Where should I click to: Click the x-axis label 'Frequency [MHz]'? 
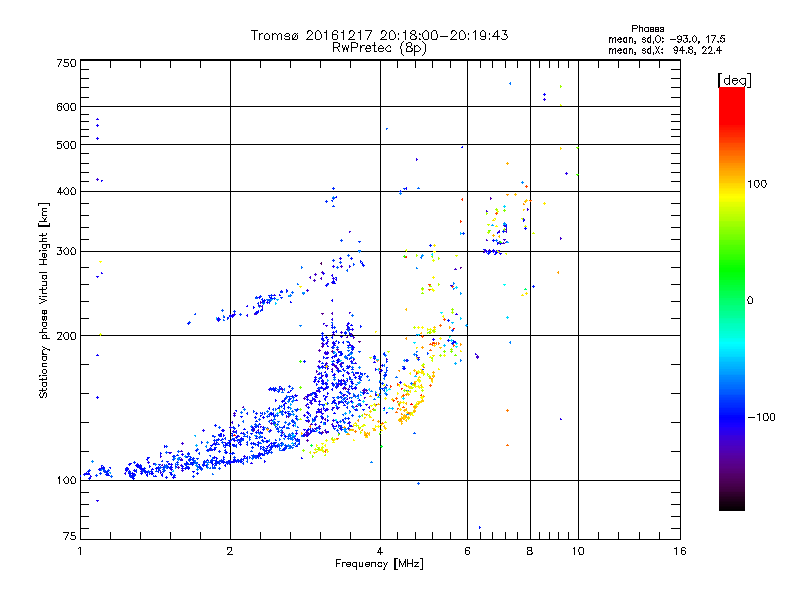[379, 564]
